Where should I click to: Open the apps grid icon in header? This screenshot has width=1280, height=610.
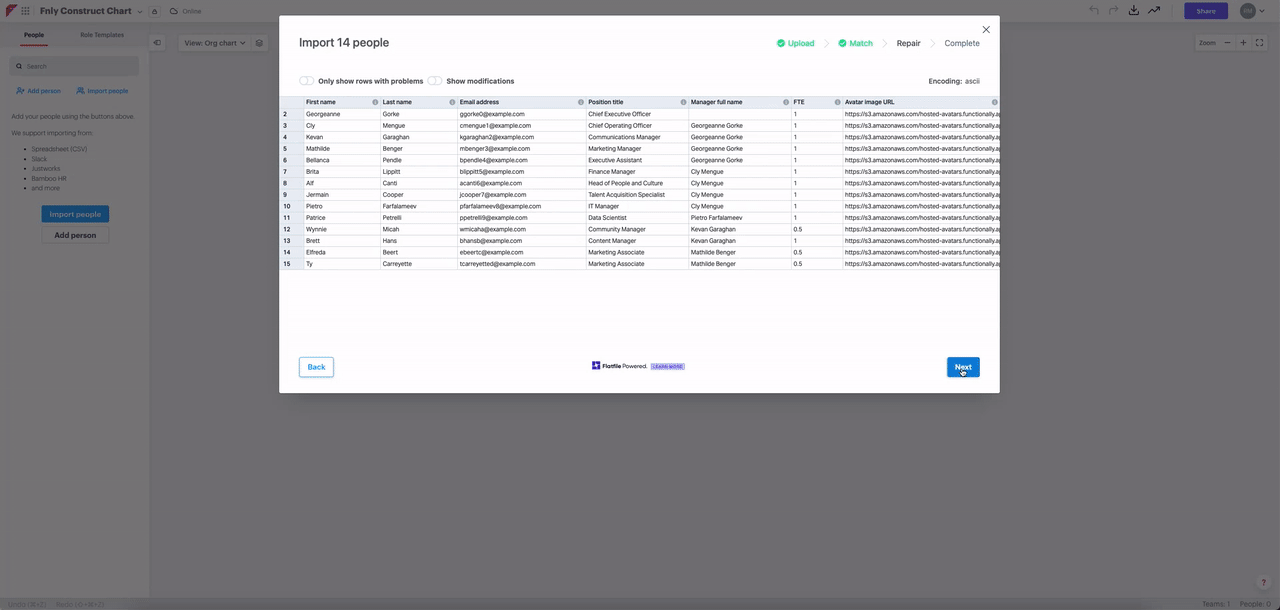point(26,11)
